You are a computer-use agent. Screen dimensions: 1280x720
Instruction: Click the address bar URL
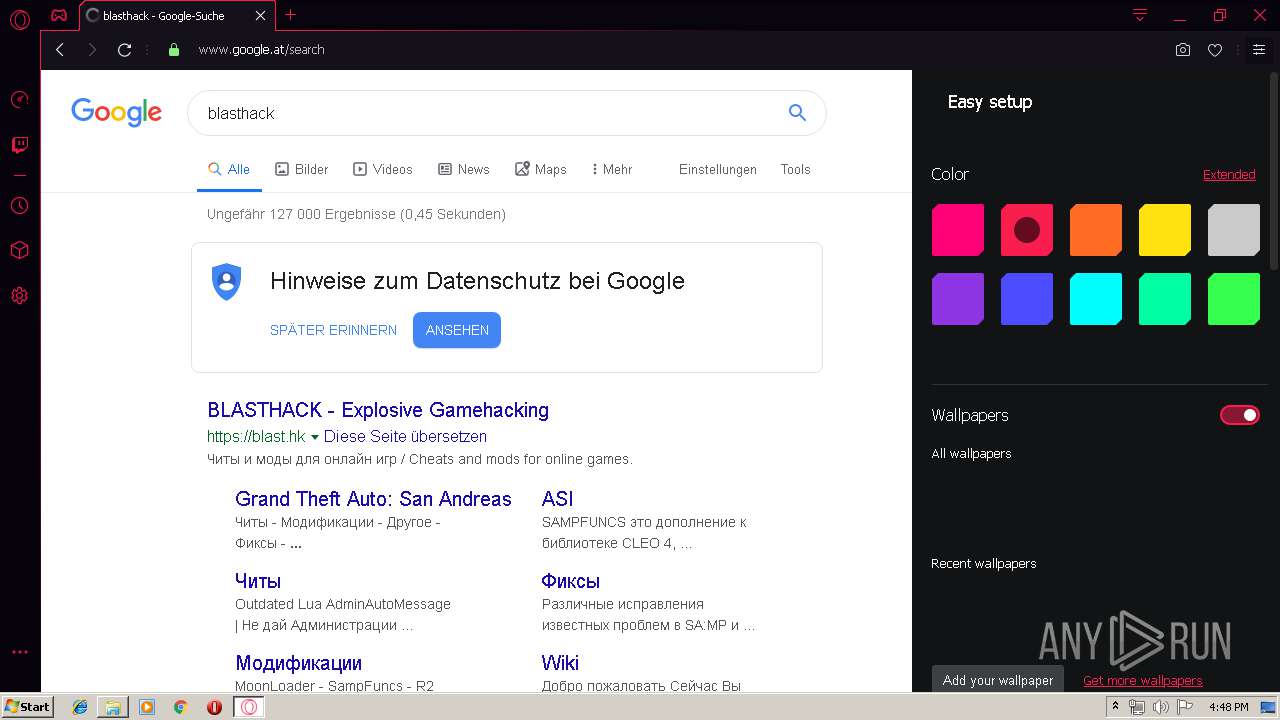pyautogui.click(x=261, y=49)
